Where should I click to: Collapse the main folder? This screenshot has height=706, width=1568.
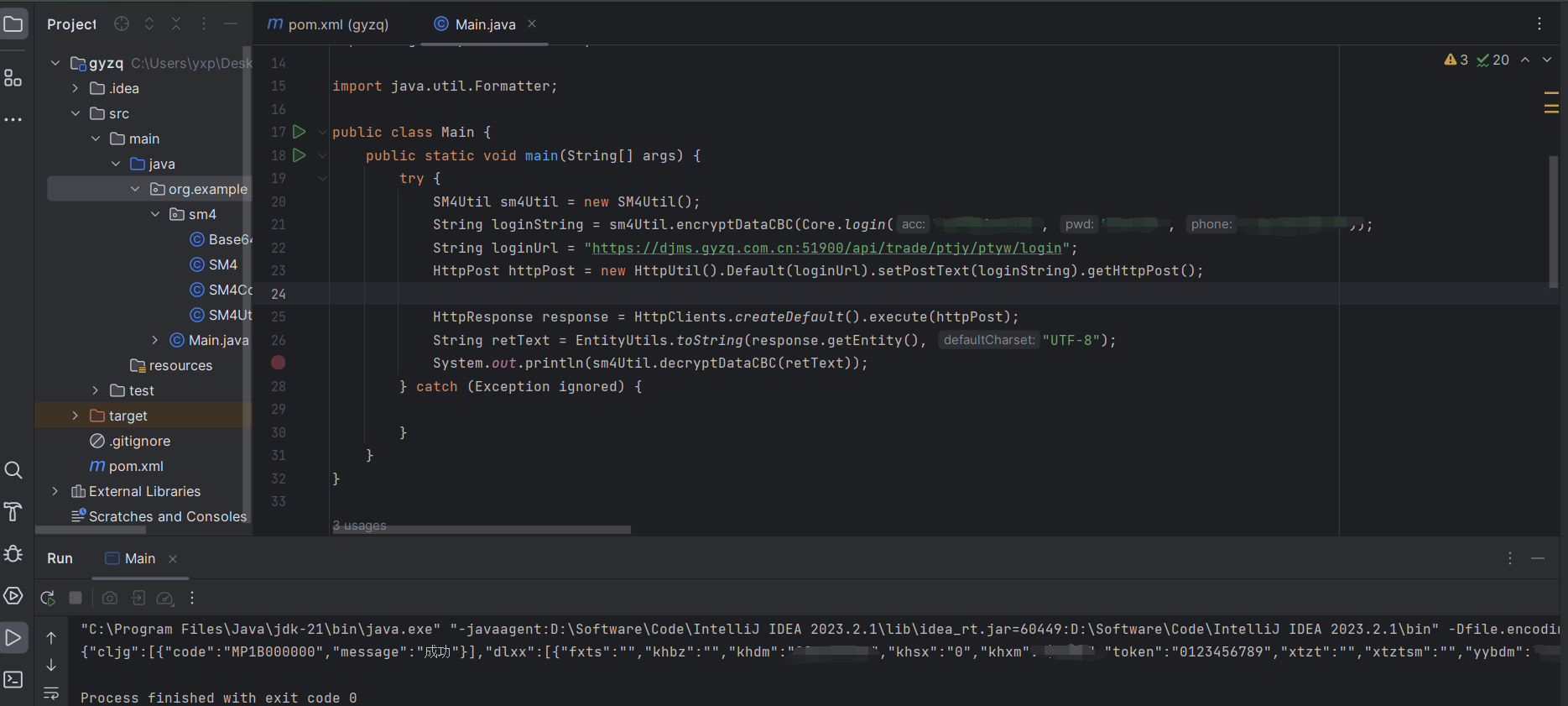(x=96, y=139)
